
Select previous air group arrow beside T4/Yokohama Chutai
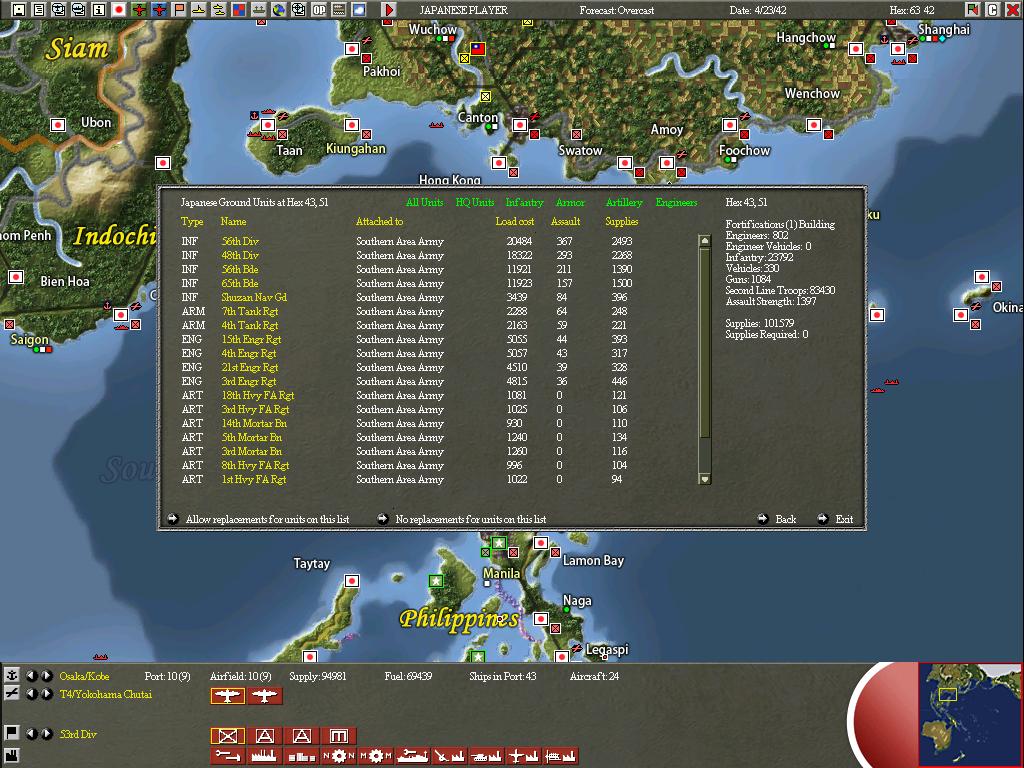coord(31,694)
